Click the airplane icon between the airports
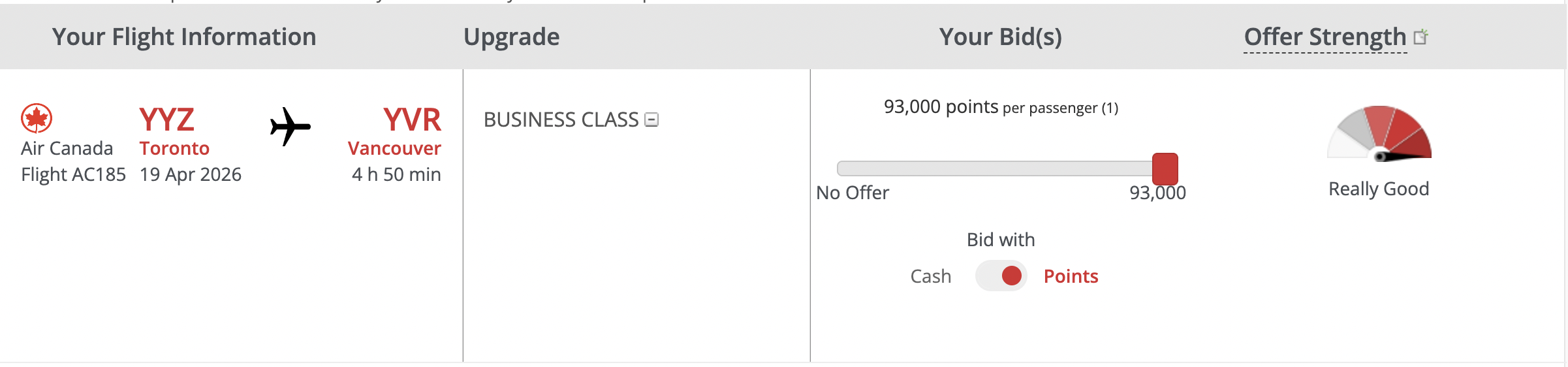The image size is (1568, 367). [x=290, y=126]
